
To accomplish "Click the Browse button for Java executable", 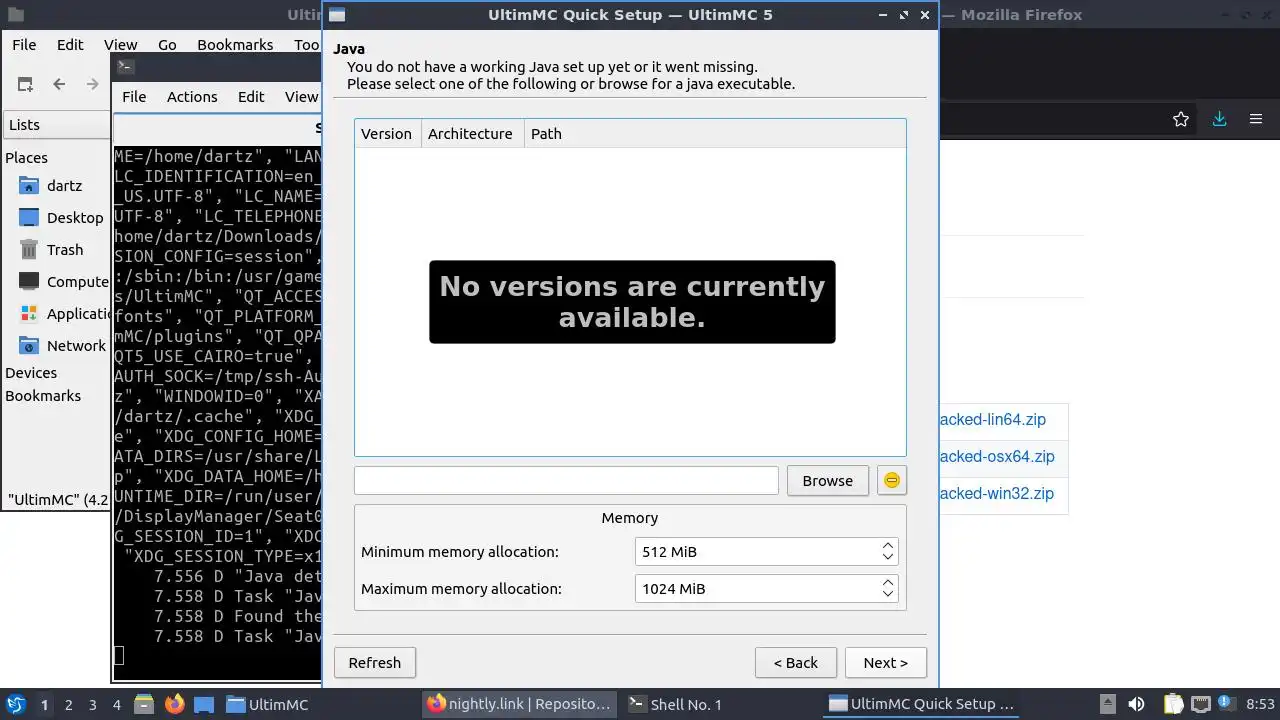I will click(827, 481).
